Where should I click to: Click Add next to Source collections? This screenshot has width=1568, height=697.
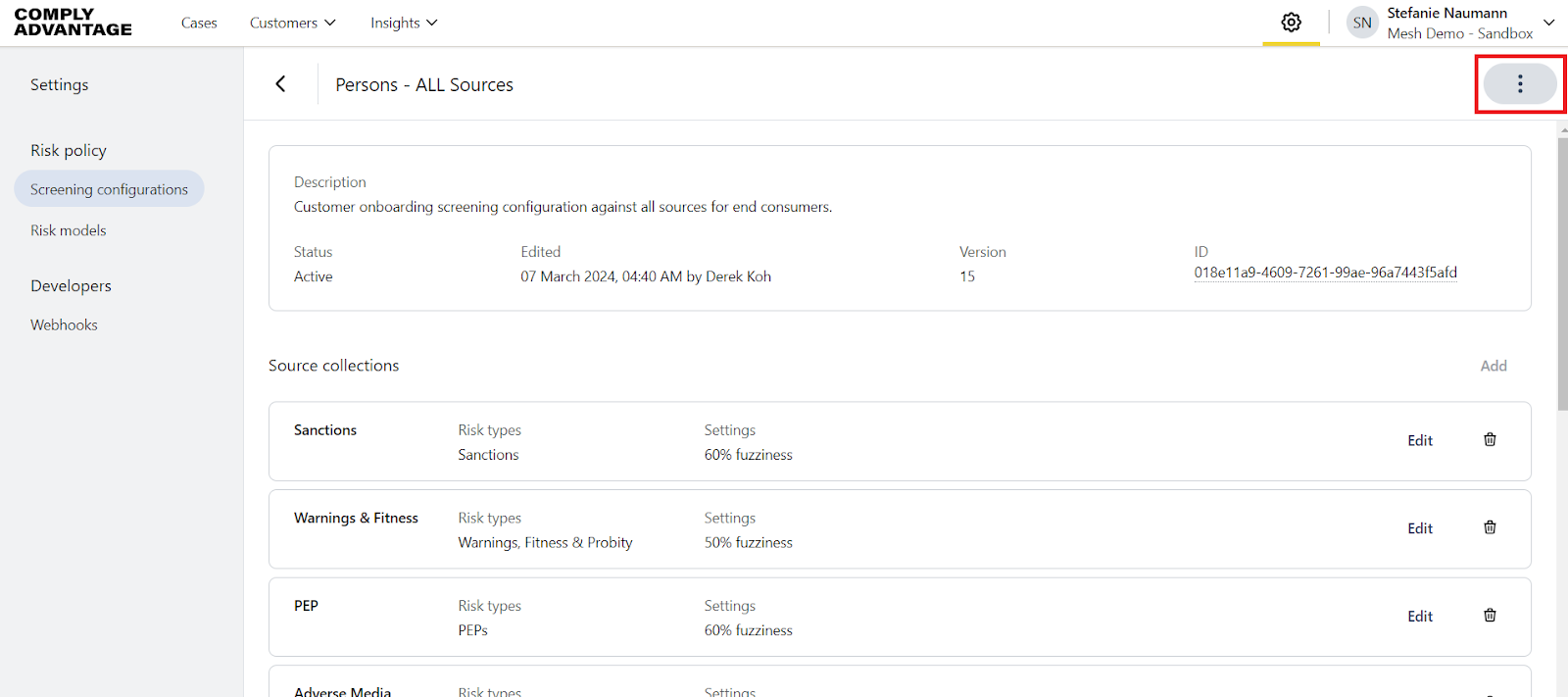pos(1494,366)
